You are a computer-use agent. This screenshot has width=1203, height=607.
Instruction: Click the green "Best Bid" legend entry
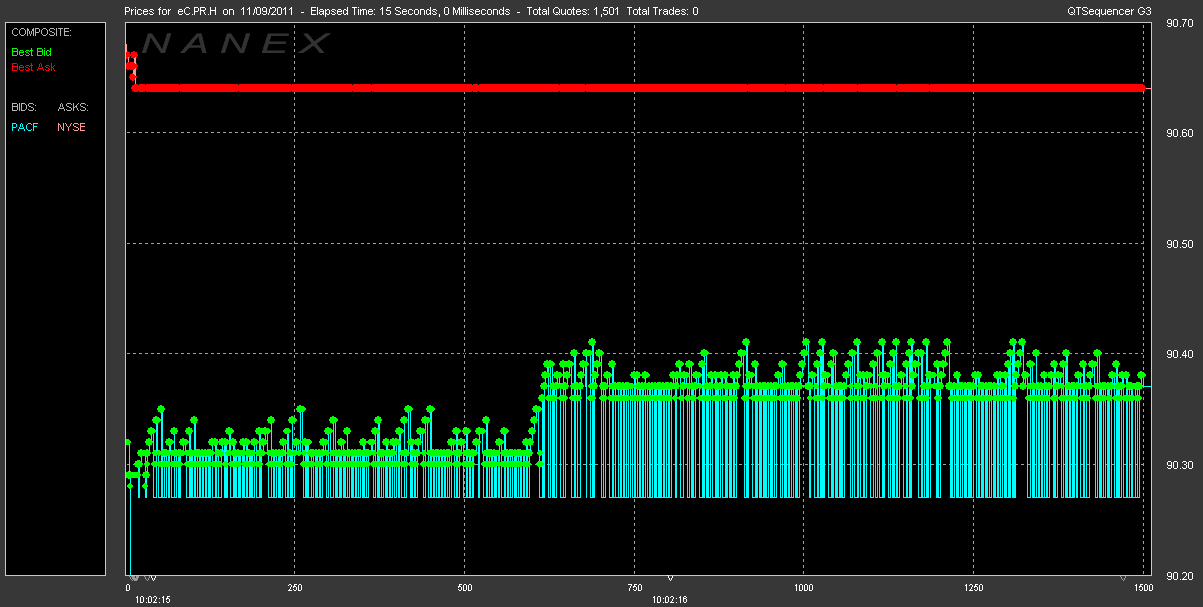[32, 51]
